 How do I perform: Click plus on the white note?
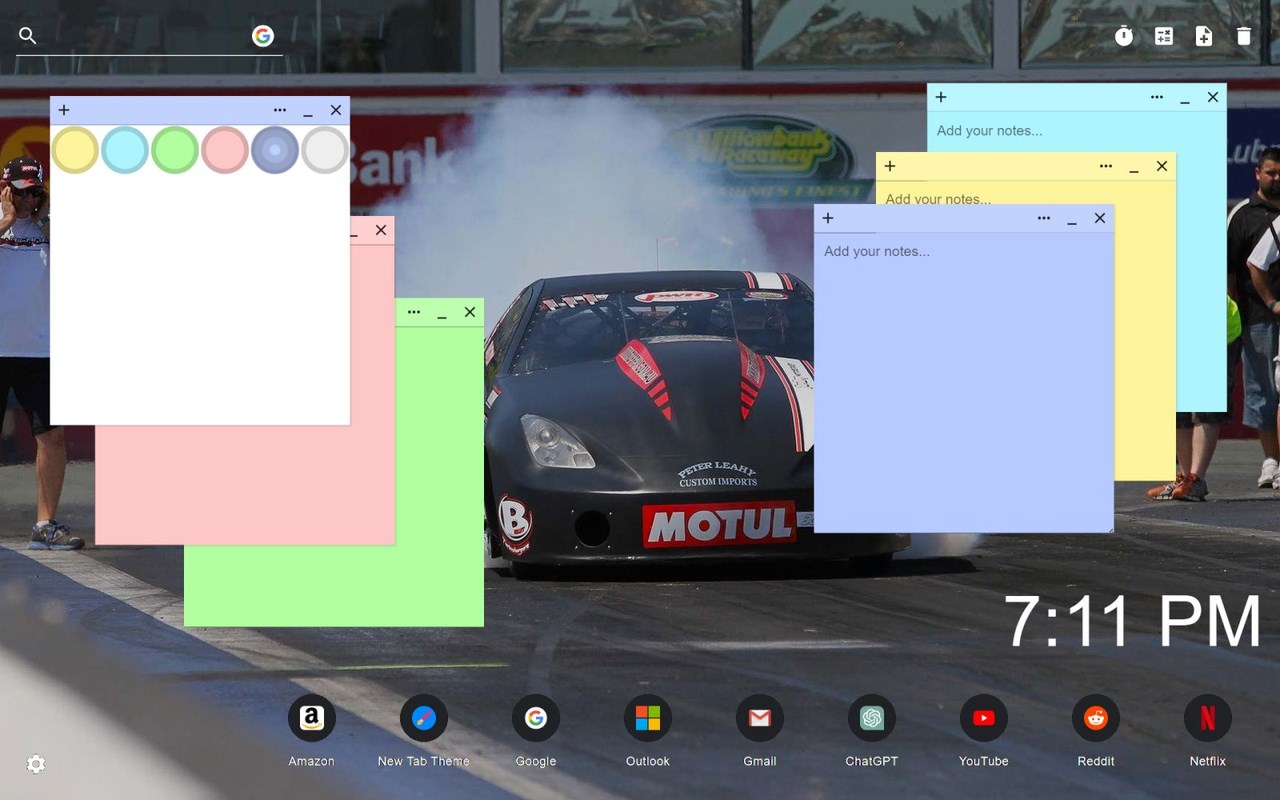(64, 110)
